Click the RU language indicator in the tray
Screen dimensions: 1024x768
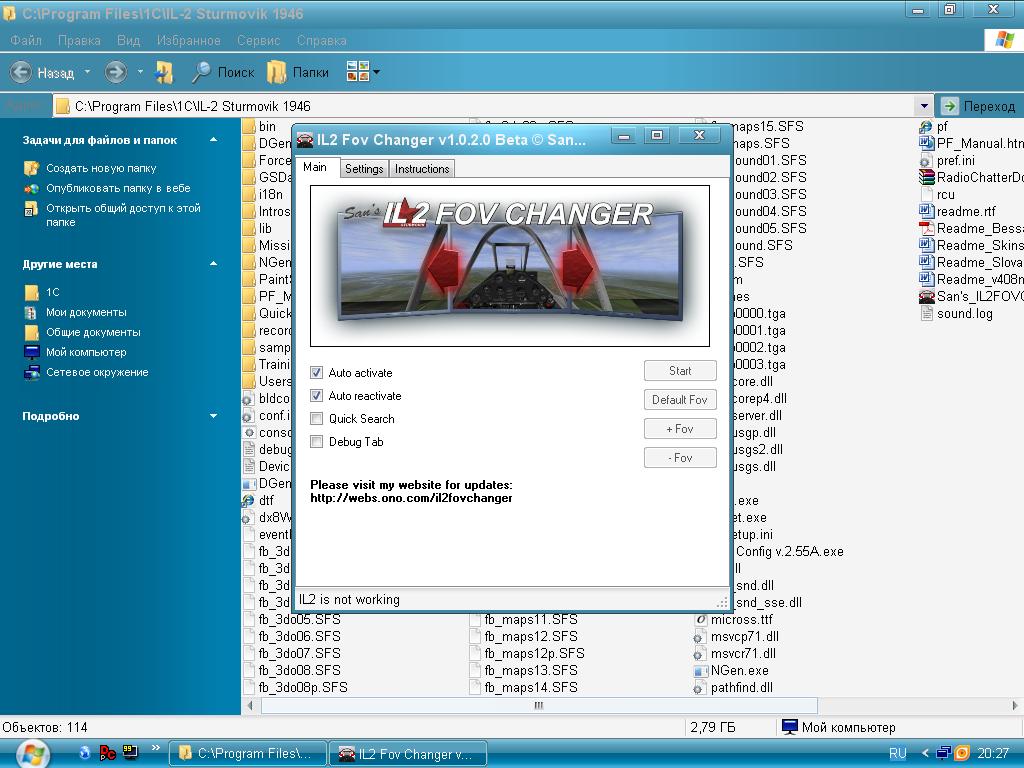(x=898, y=753)
